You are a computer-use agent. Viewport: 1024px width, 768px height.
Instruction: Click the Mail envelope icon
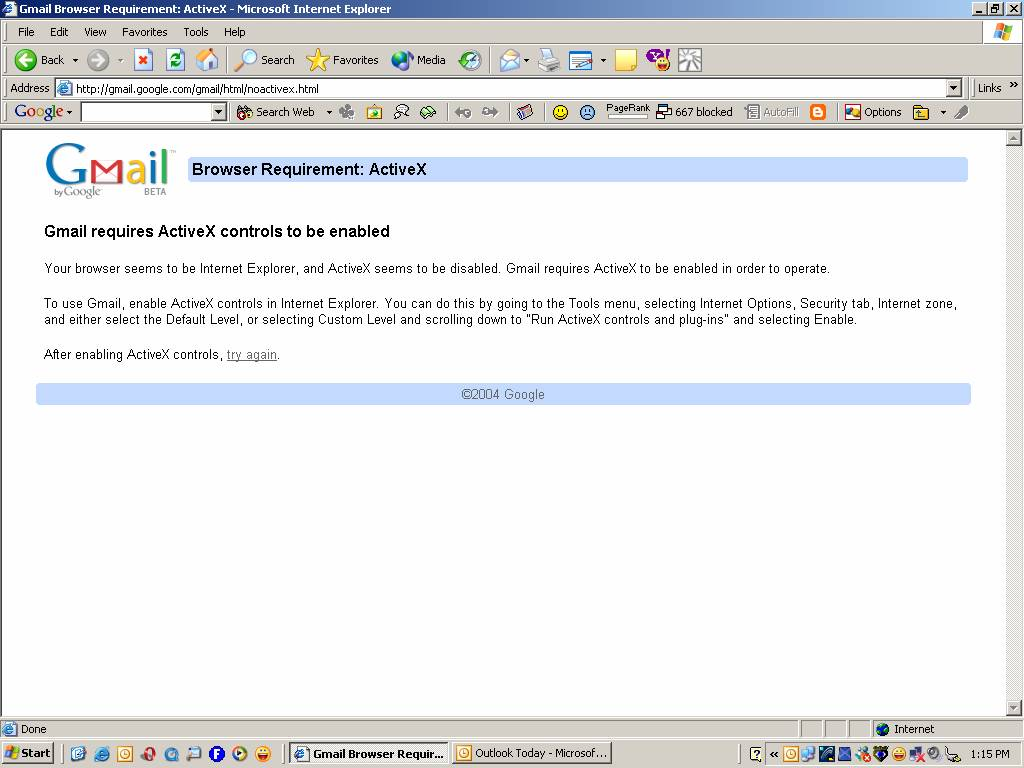point(509,60)
